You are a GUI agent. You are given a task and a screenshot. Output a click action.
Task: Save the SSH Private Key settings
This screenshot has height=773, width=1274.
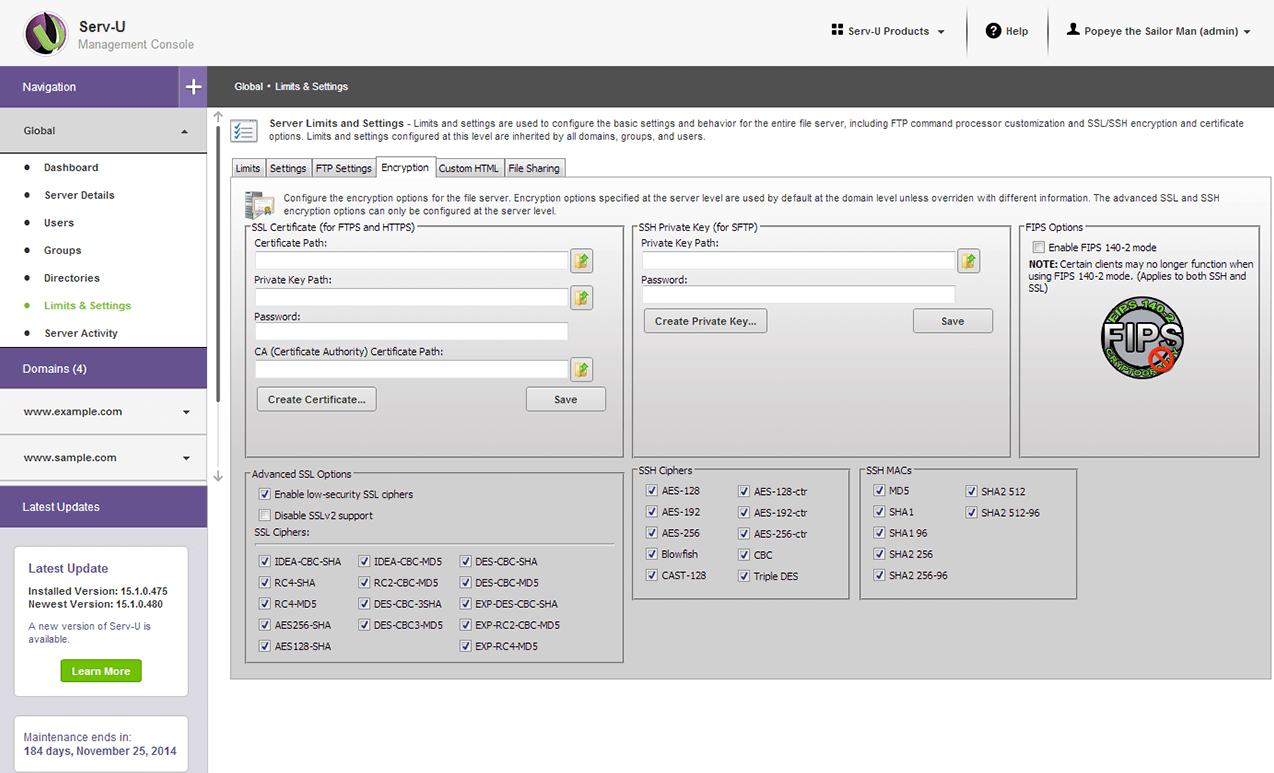pos(953,321)
